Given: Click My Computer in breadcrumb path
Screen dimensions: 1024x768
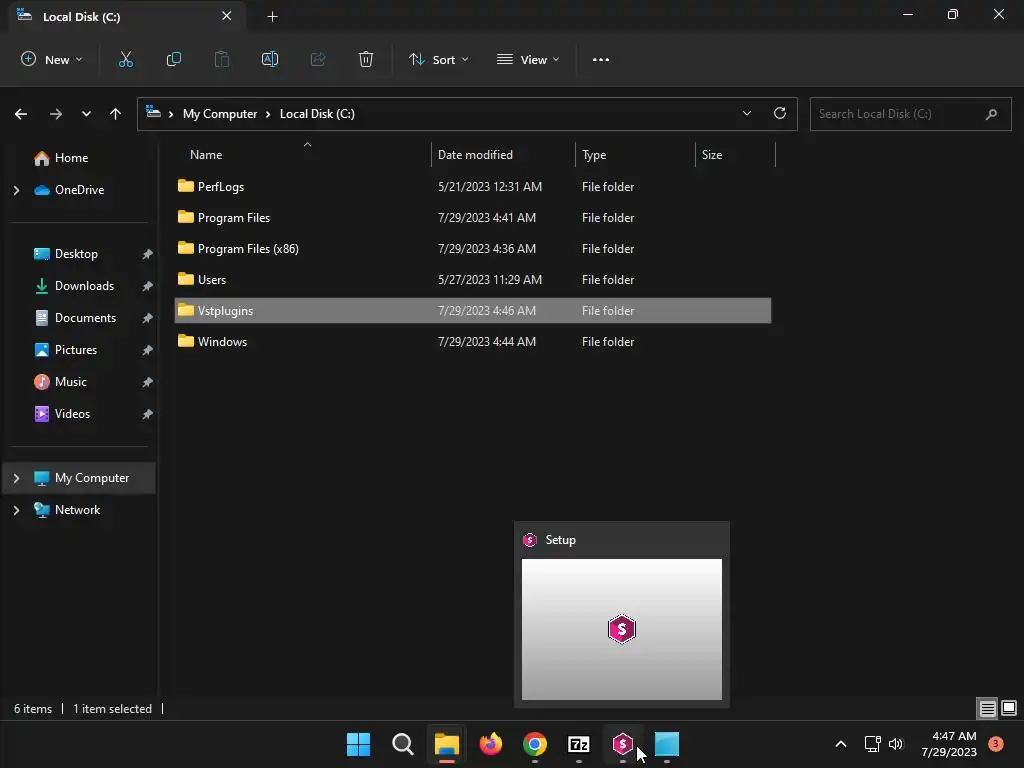Looking at the screenshot, I should 220,114.
